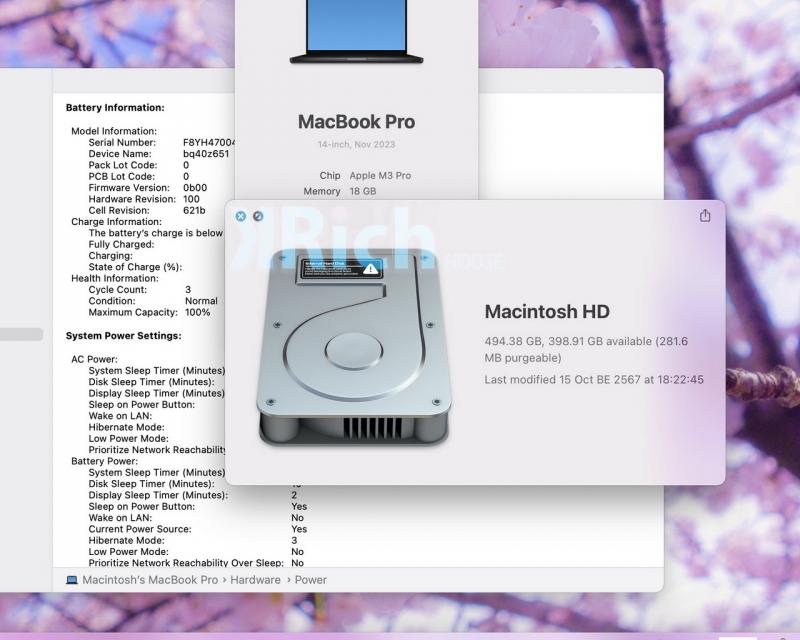
Task: Select the highlighted item in left sidebar
Action: point(21,334)
